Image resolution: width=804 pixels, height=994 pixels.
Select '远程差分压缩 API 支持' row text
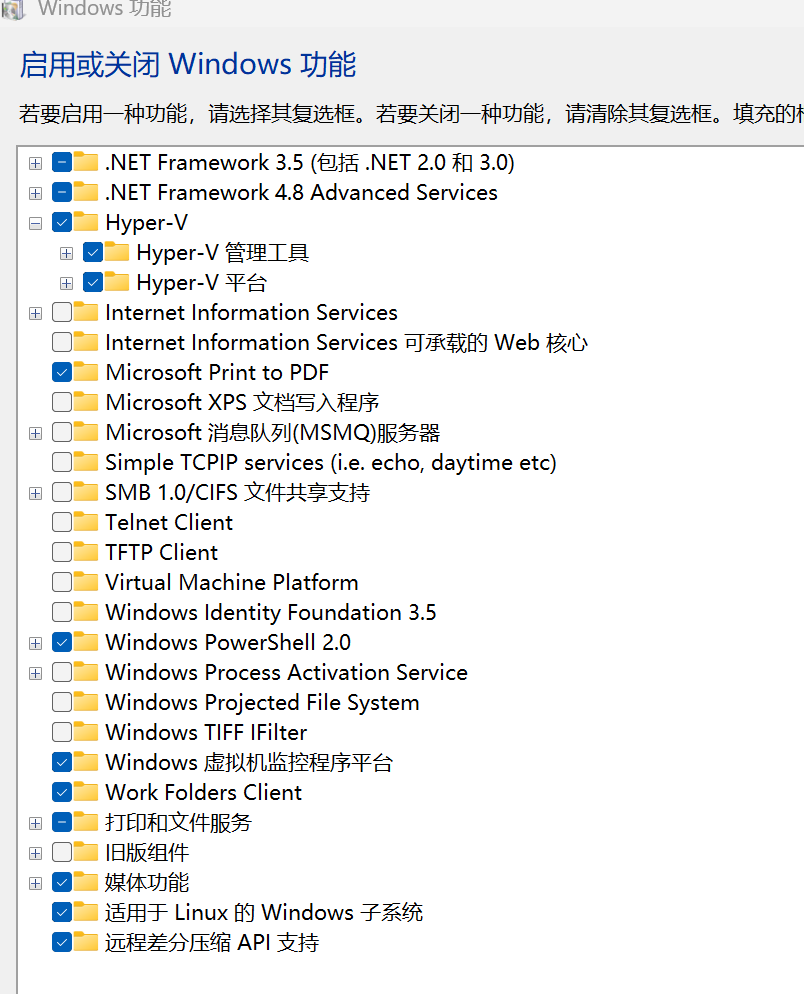click(212, 943)
